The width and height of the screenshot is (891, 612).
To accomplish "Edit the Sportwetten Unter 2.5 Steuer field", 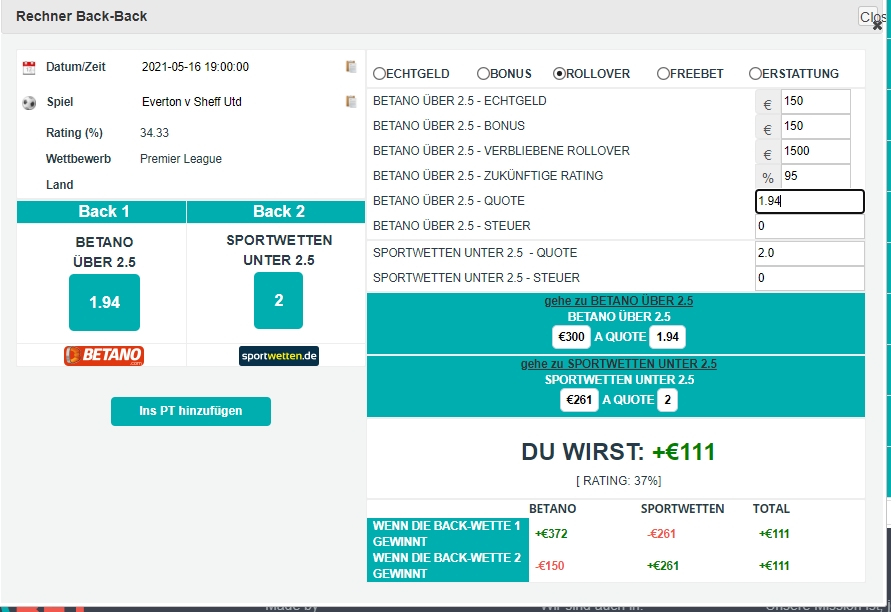I will click(810, 278).
